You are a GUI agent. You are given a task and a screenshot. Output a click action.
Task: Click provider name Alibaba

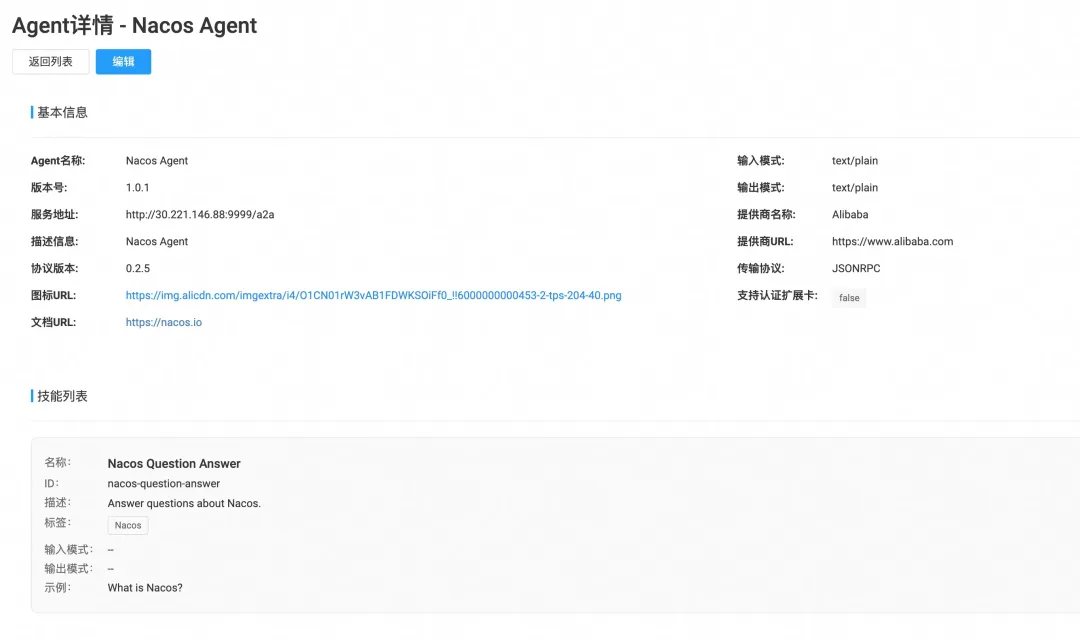(x=850, y=214)
